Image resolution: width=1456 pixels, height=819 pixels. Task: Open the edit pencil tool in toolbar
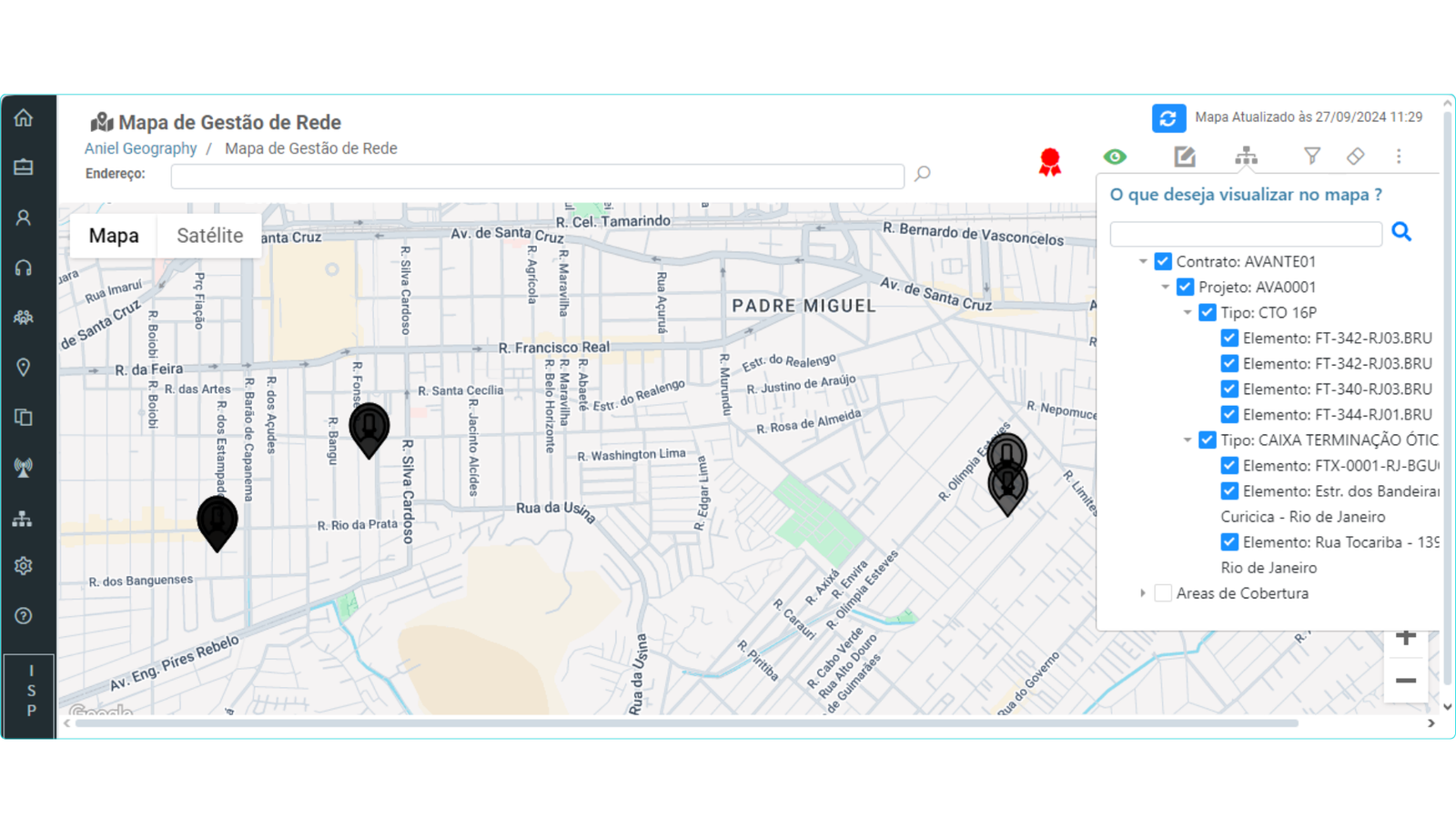coord(1184,157)
